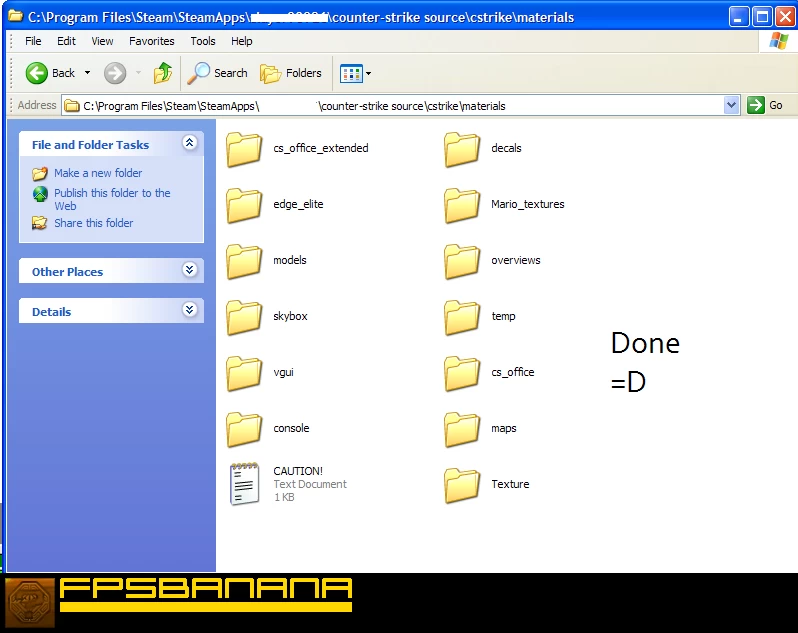Collapse the File and Folder Tasks panel
The width and height of the screenshot is (798, 633).
[190, 144]
